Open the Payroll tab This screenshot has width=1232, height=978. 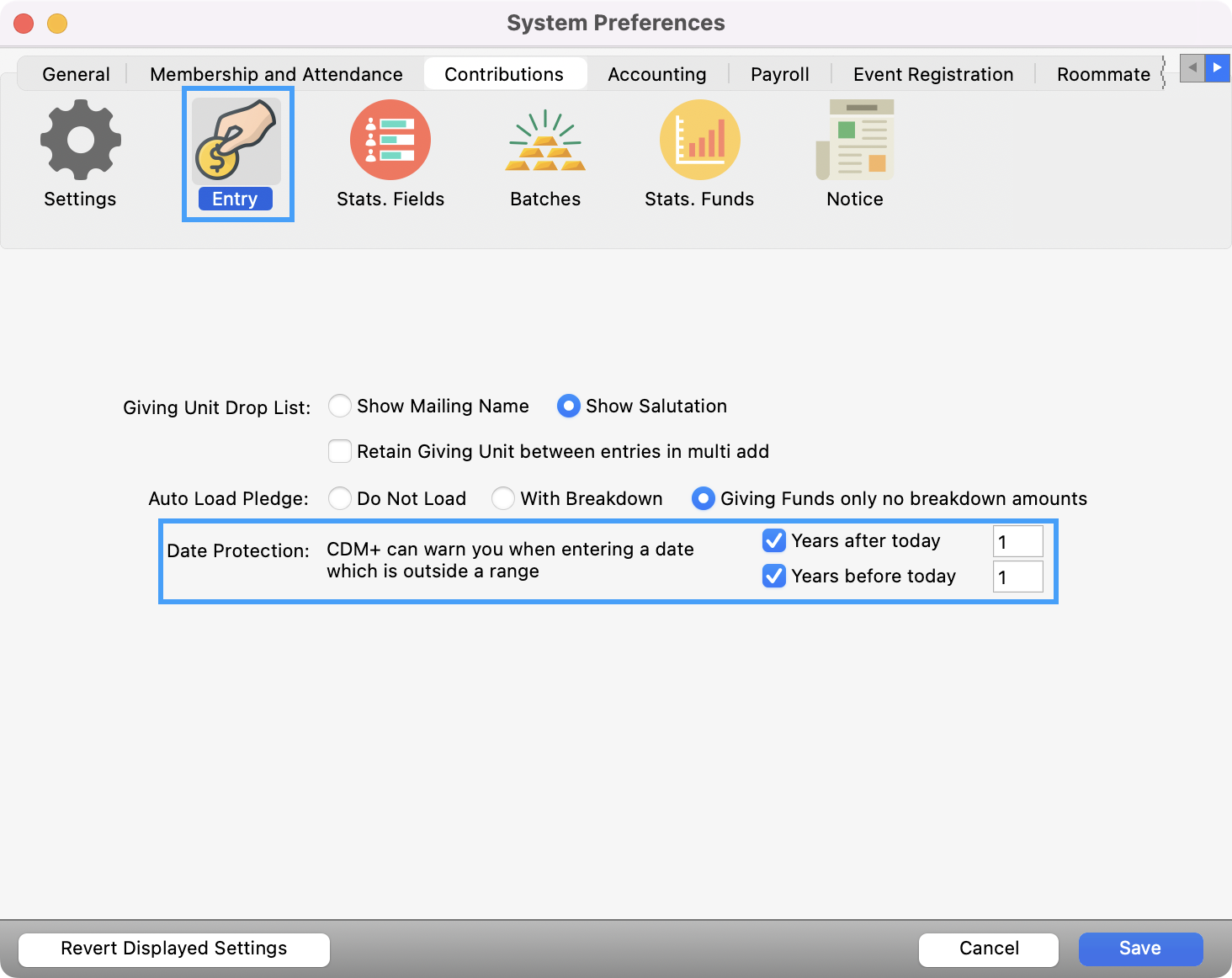779,74
